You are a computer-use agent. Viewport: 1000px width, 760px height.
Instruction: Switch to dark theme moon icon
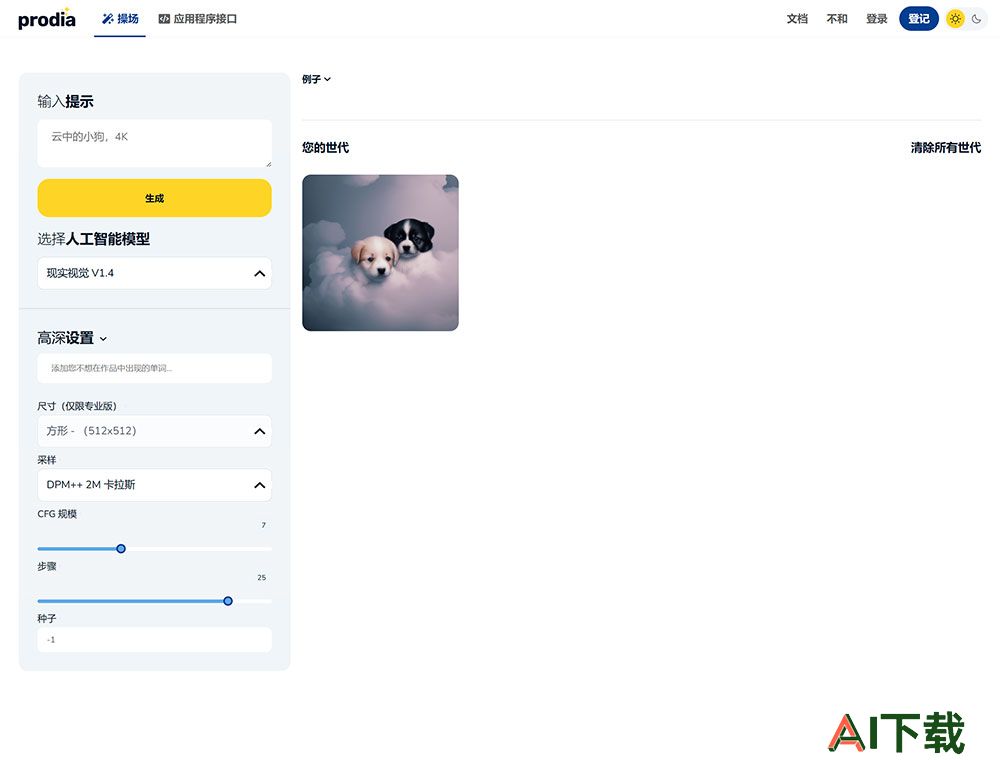coord(976,19)
